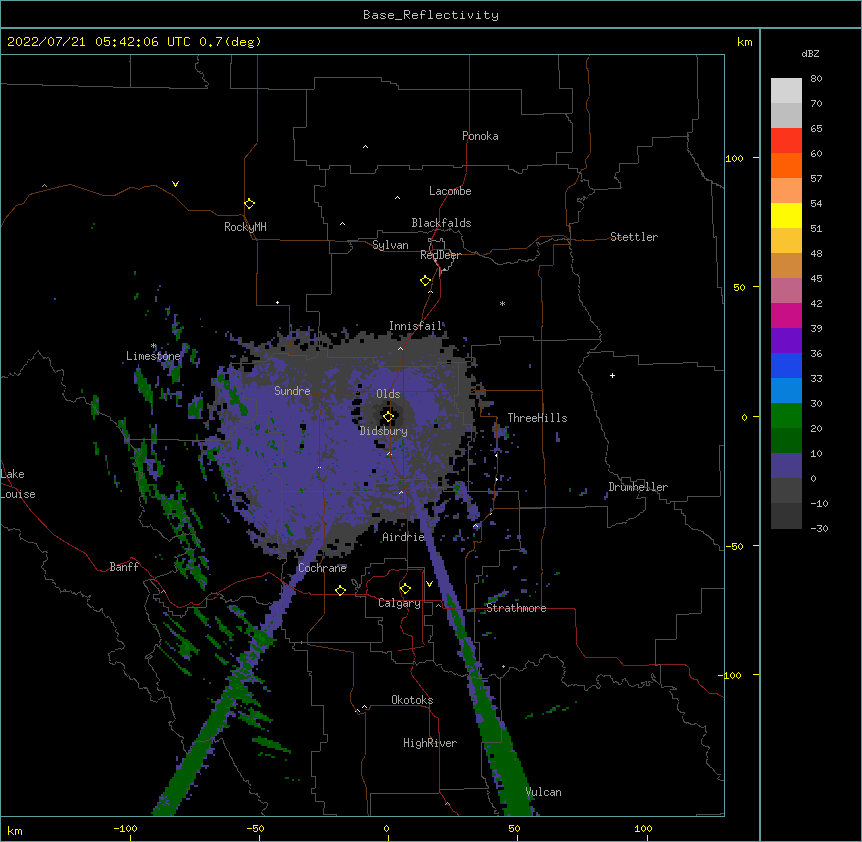This screenshot has width=862, height=842.
Task: Choose the pink 42-45 dBZ legend swatch
Action: point(786,291)
